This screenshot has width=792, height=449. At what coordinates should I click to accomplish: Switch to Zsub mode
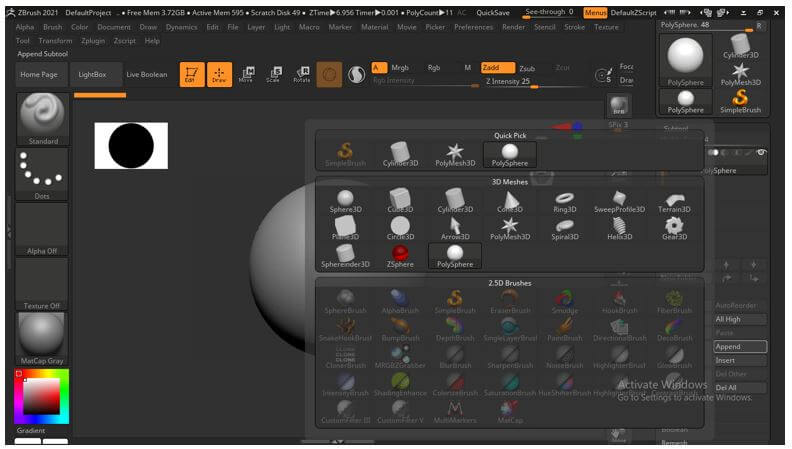coord(527,68)
